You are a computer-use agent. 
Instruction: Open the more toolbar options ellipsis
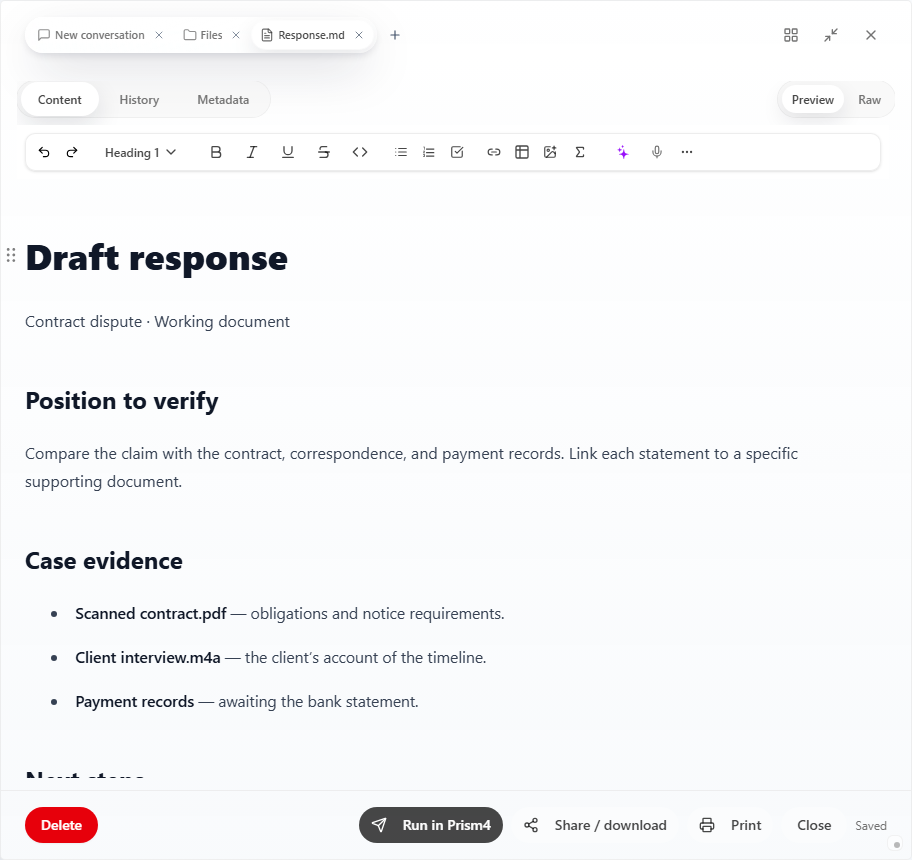click(687, 152)
